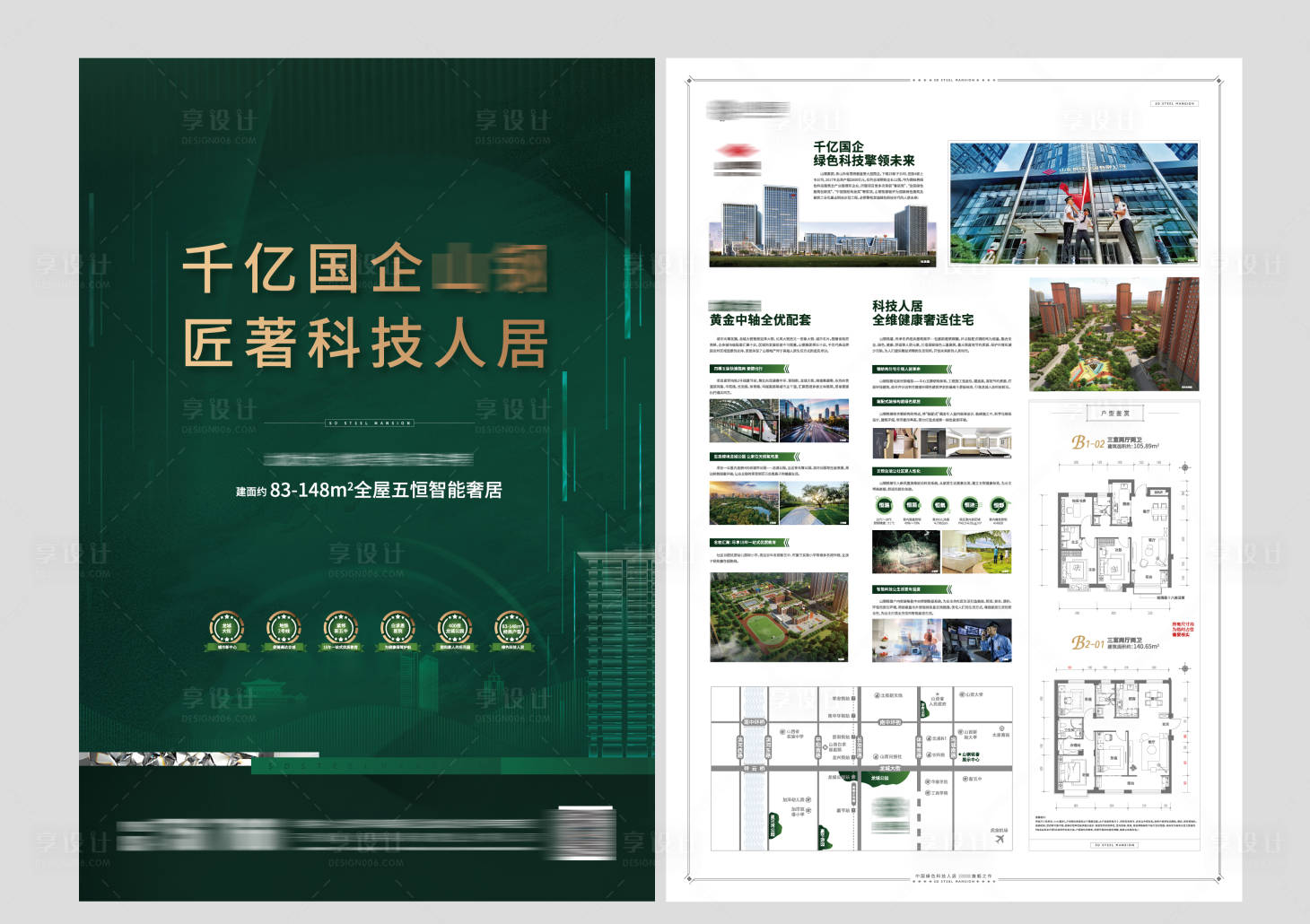Open the subway train photo
Image resolution: width=1310 pixels, height=924 pixels.
pyautogui.click(x=744, y=421)
